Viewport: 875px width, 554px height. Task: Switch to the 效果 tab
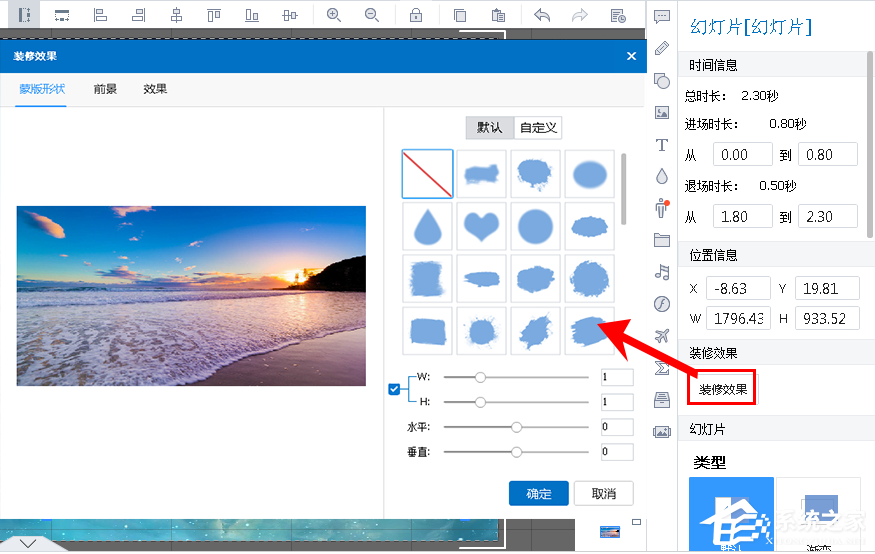pyautogui.click(x=155, y=89)
